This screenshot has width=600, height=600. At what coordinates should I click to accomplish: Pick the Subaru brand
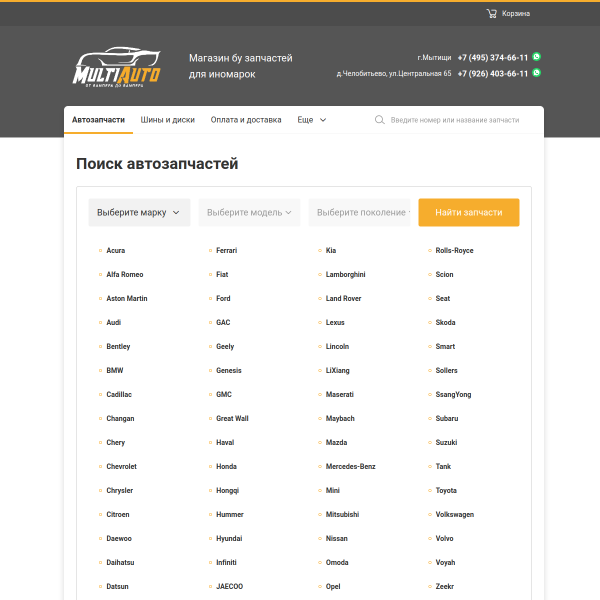(x=447, y=419)
